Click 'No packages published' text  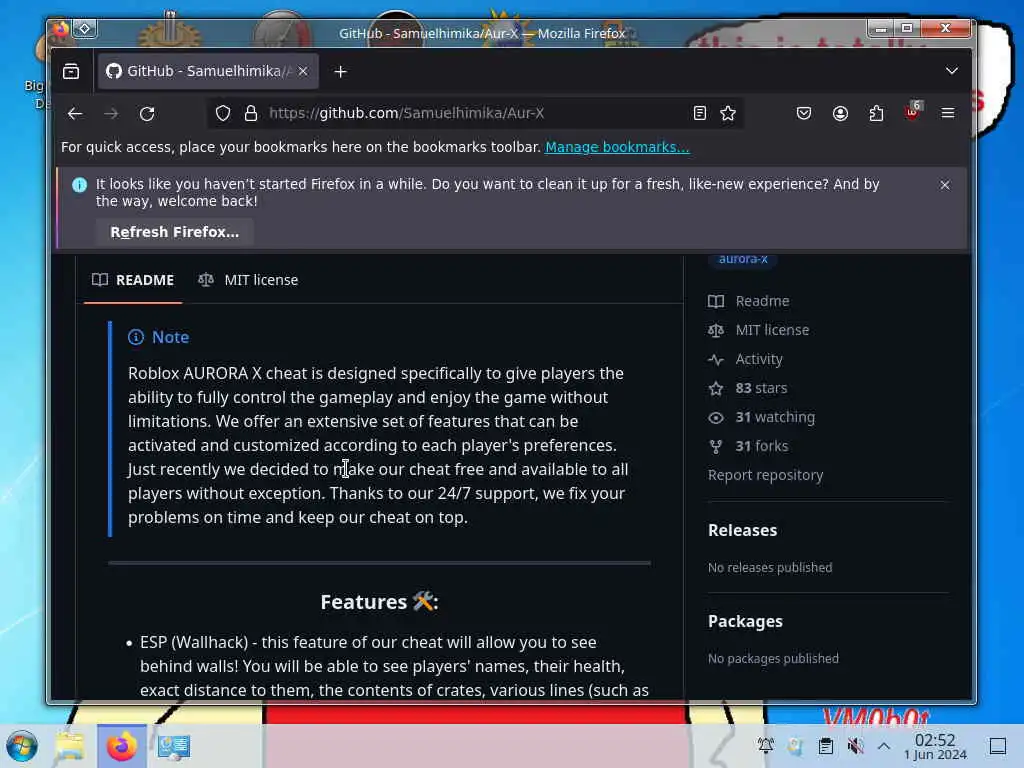773,658
